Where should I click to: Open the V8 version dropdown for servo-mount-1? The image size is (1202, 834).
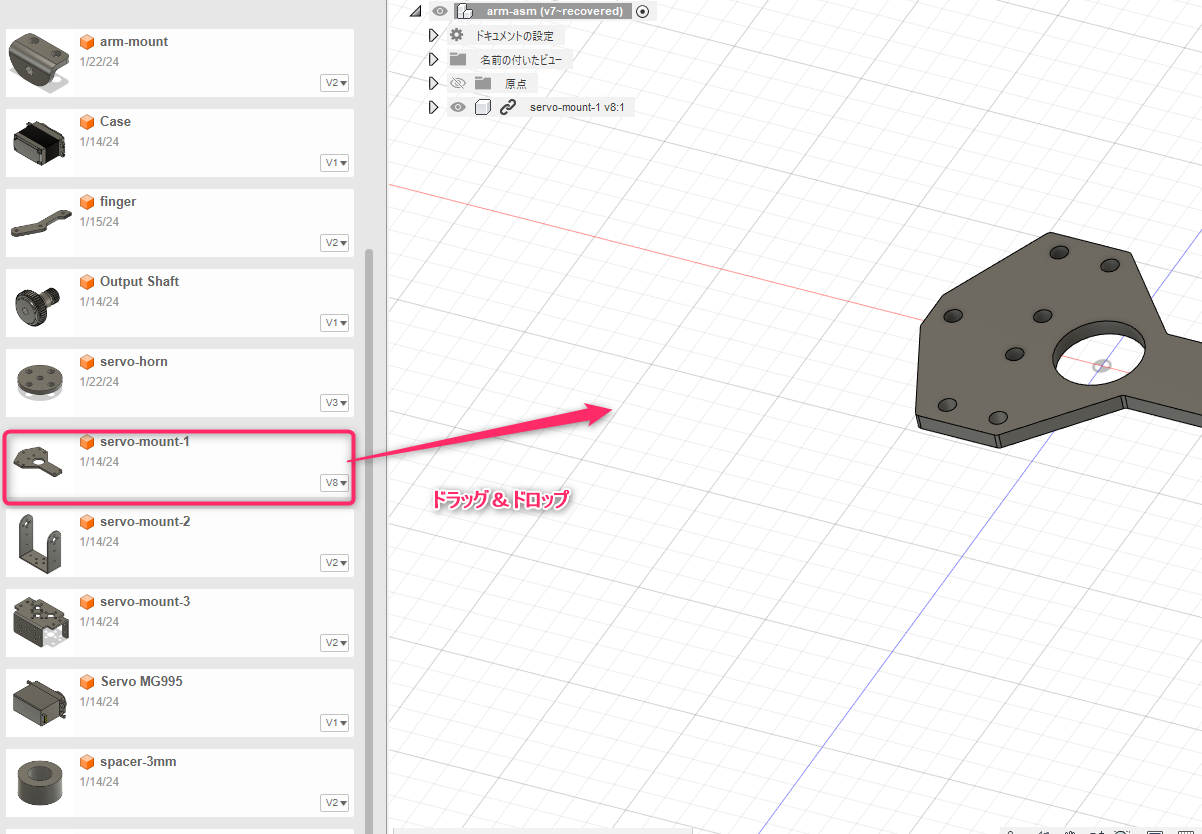coord(335,483)
